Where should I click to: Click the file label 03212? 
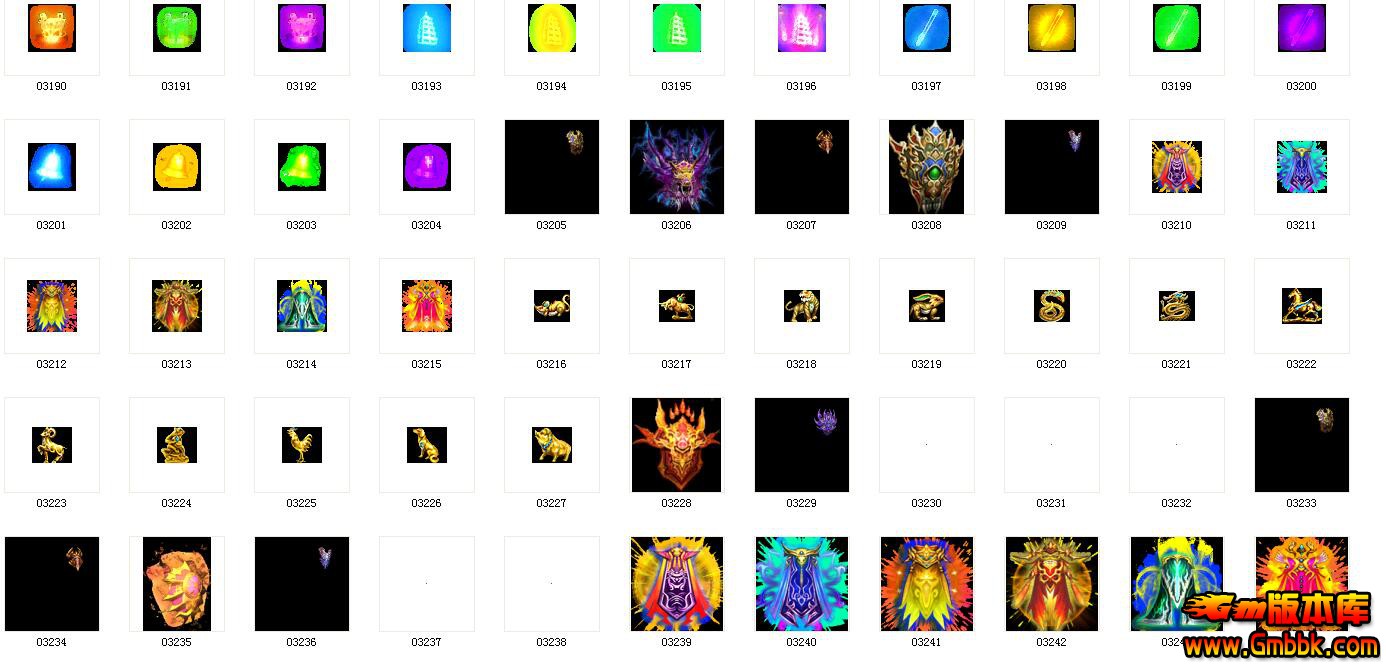52,364
